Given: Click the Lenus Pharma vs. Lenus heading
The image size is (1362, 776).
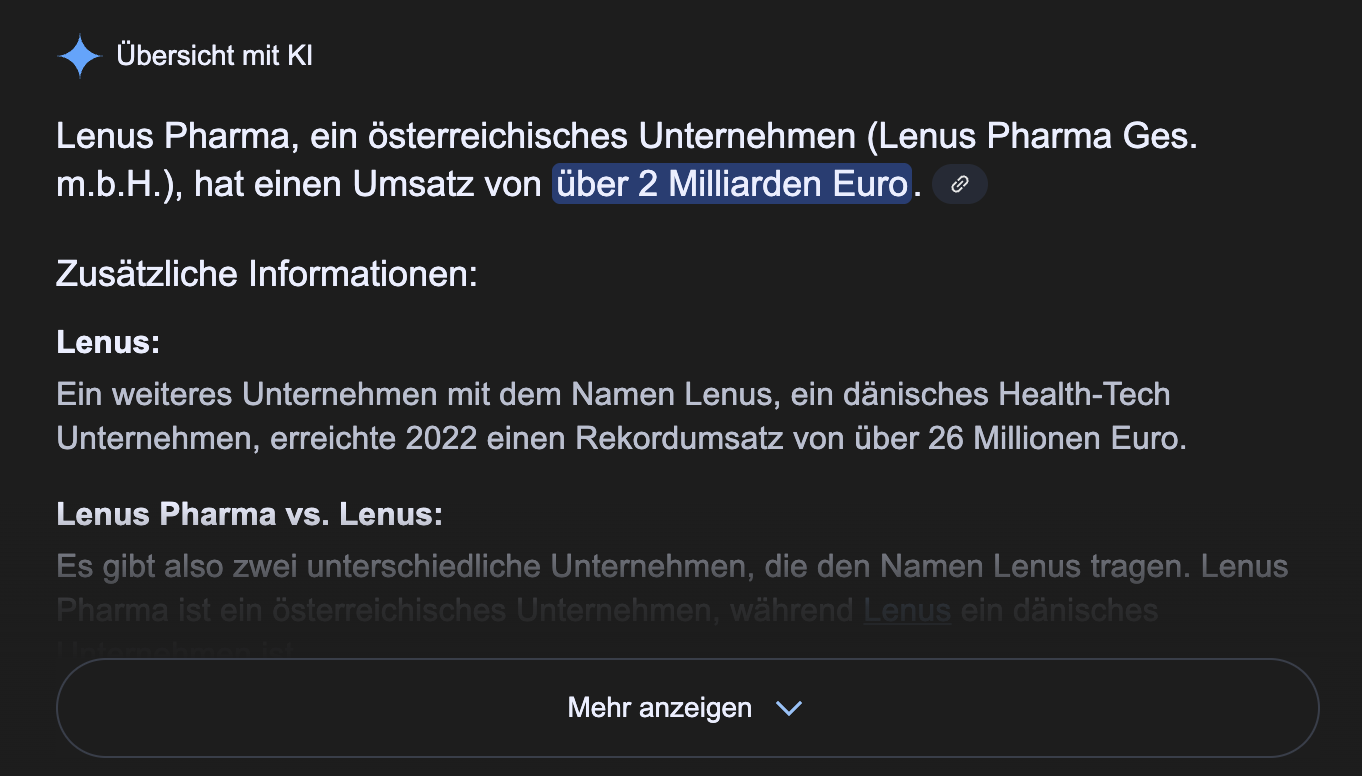Looking at the screenshot, I should tap(249, 514).
